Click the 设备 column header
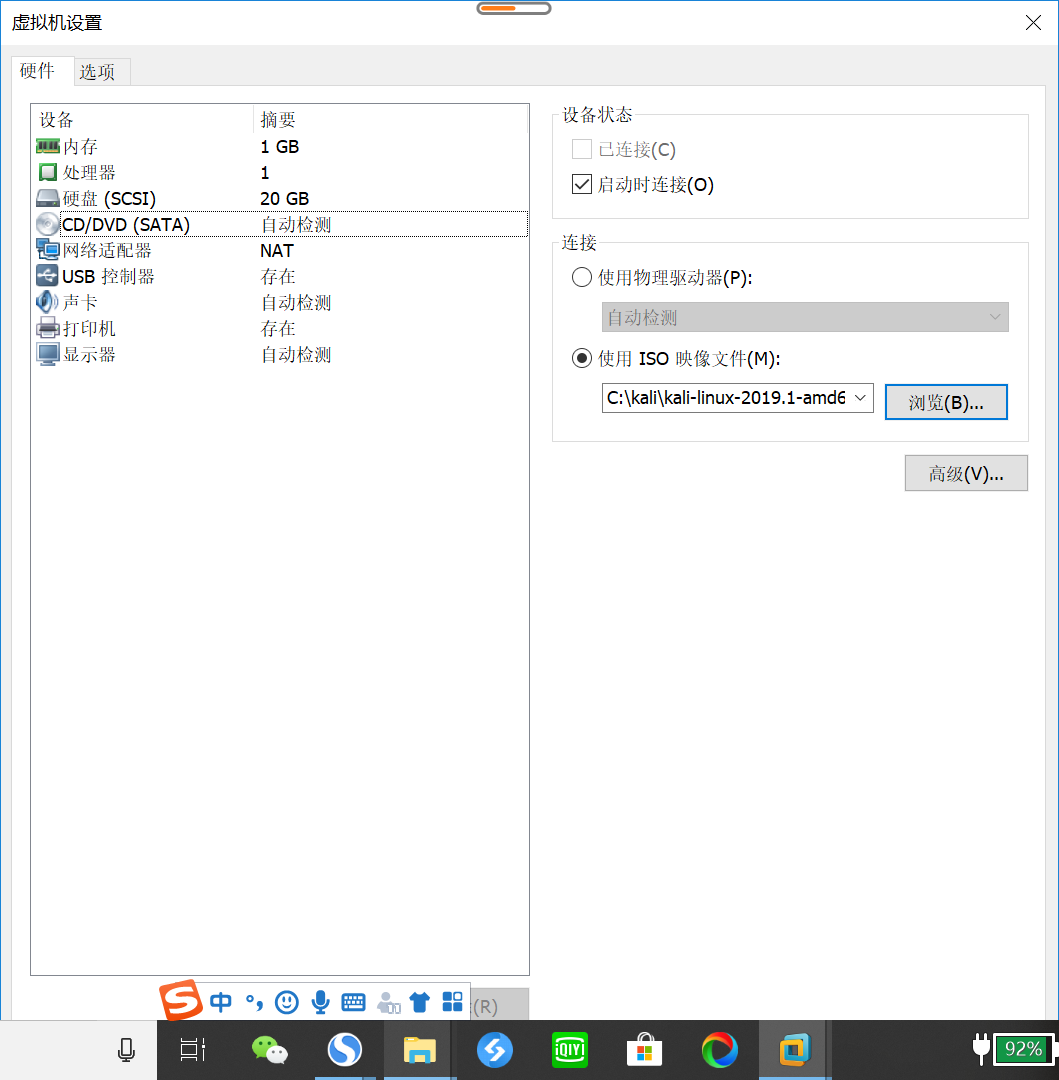The width and height of the screenshot is (1059, 1080). (143, 119)
